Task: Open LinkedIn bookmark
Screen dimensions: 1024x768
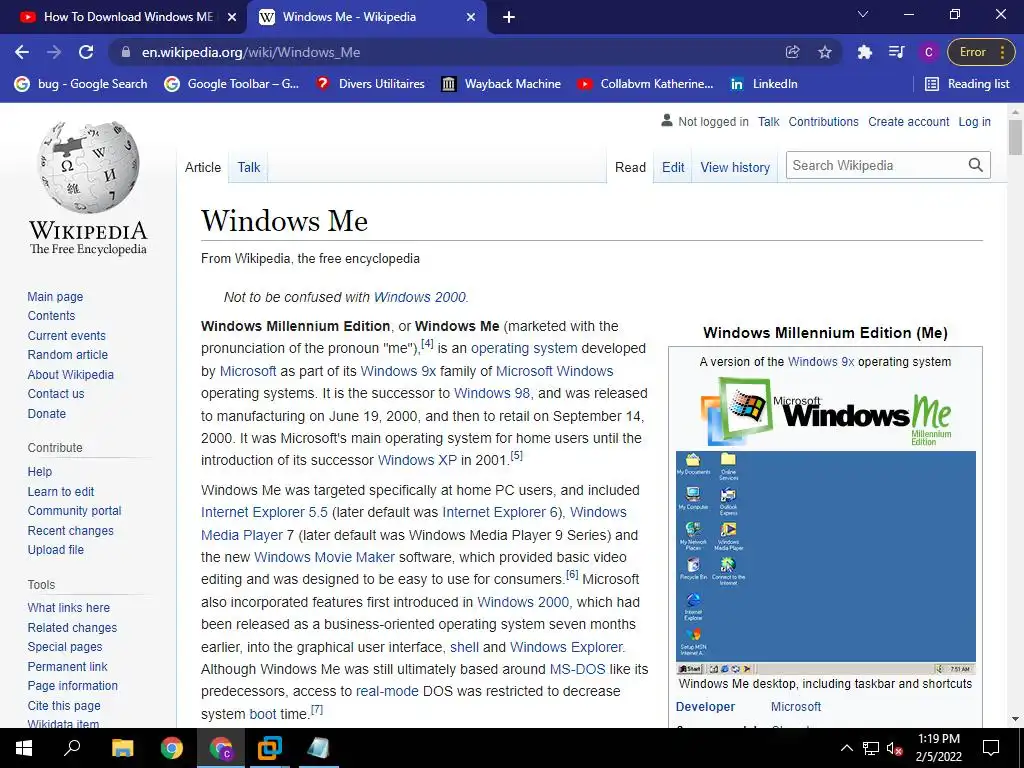Action: coord(763,84)
